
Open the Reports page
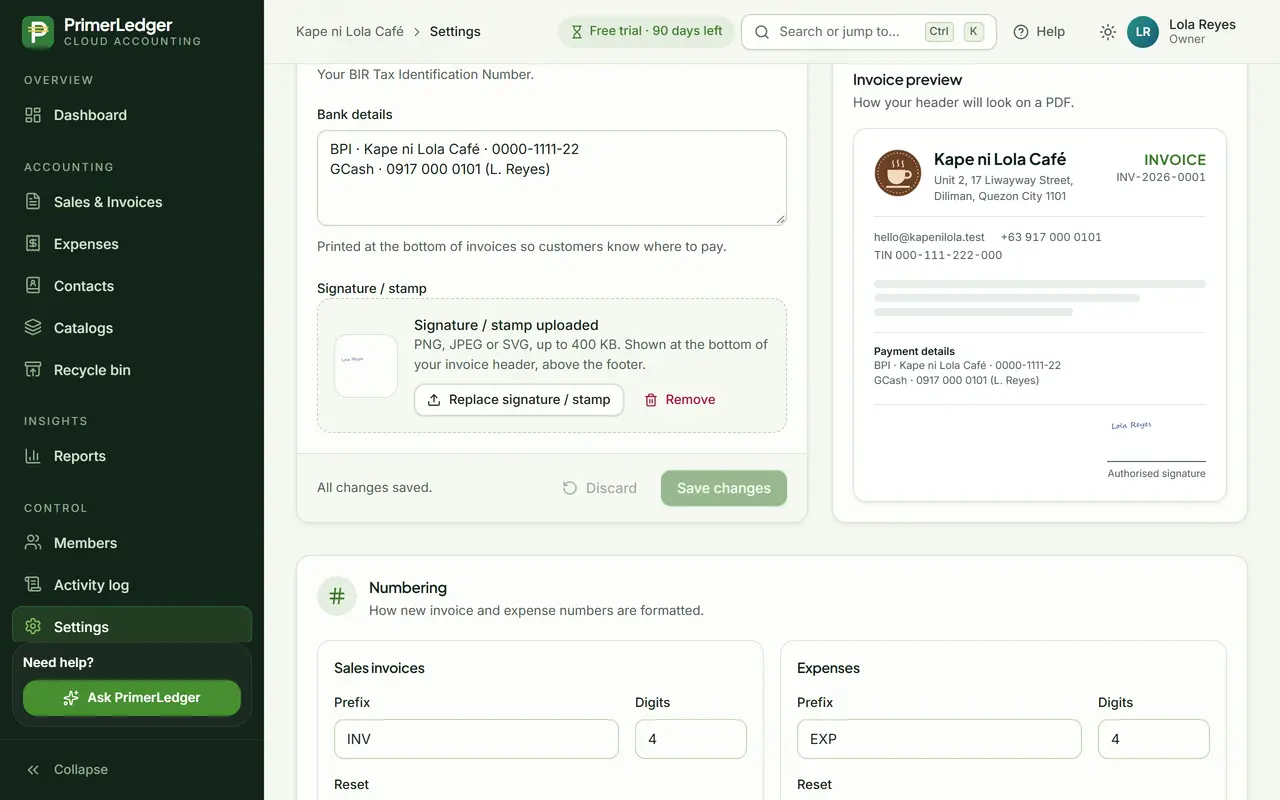132,456
